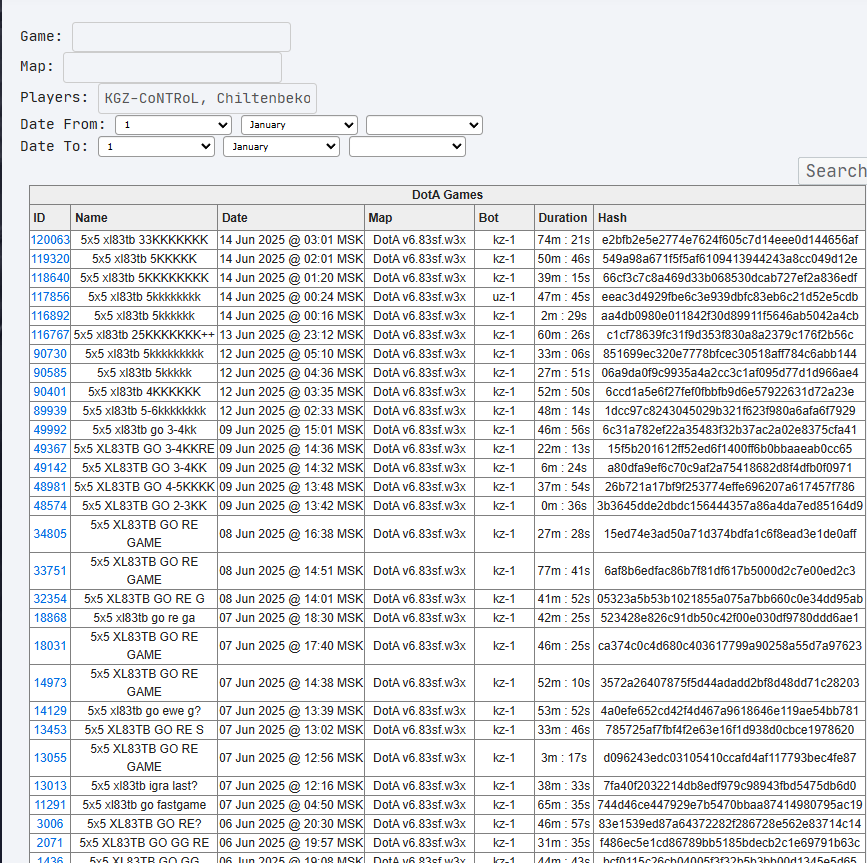Click the Map input field
Image resolution: width=867 pixels, height=863 pixels.
point(173,67)
